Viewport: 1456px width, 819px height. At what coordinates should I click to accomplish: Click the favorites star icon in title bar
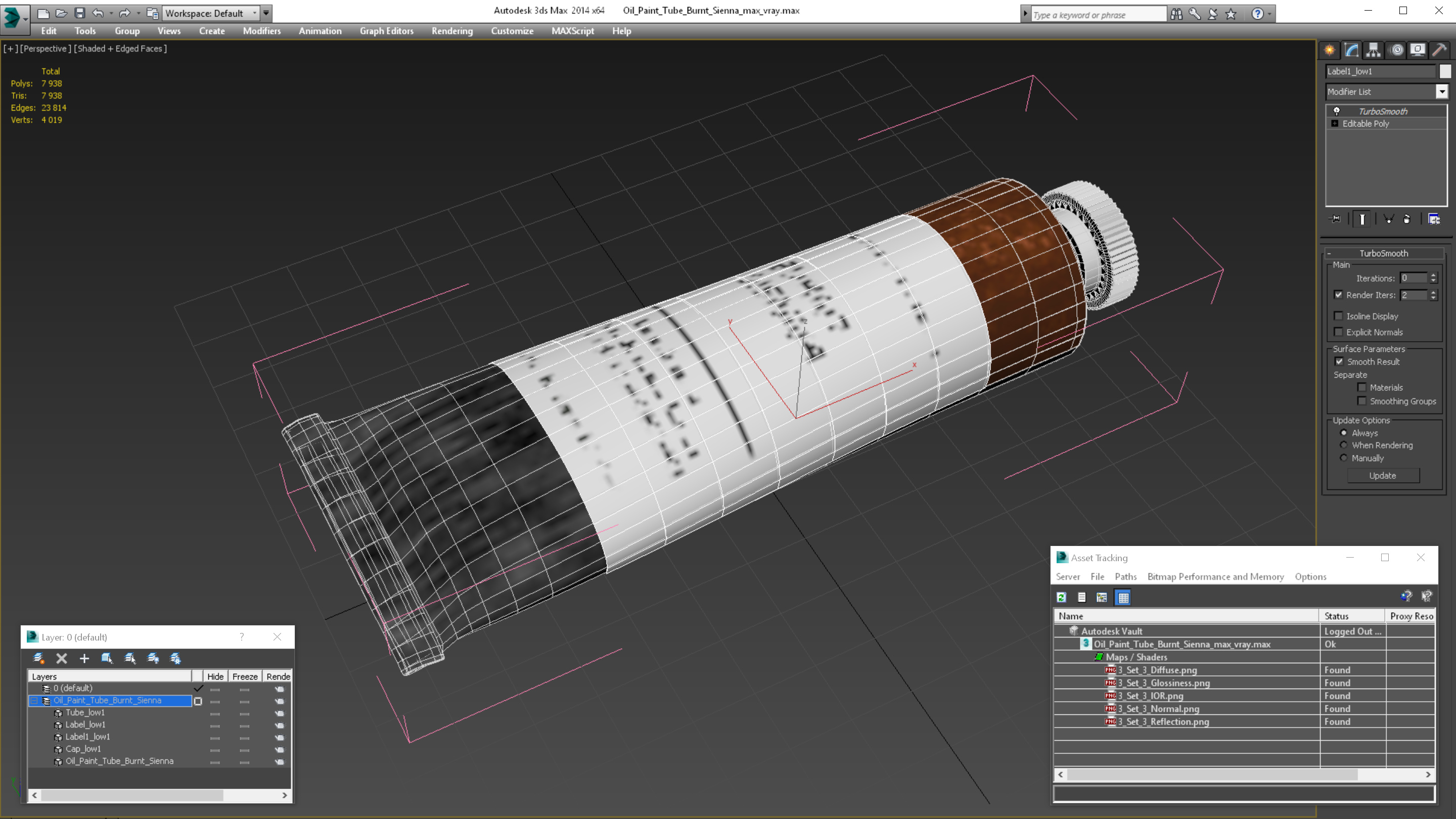point(1231,14)
